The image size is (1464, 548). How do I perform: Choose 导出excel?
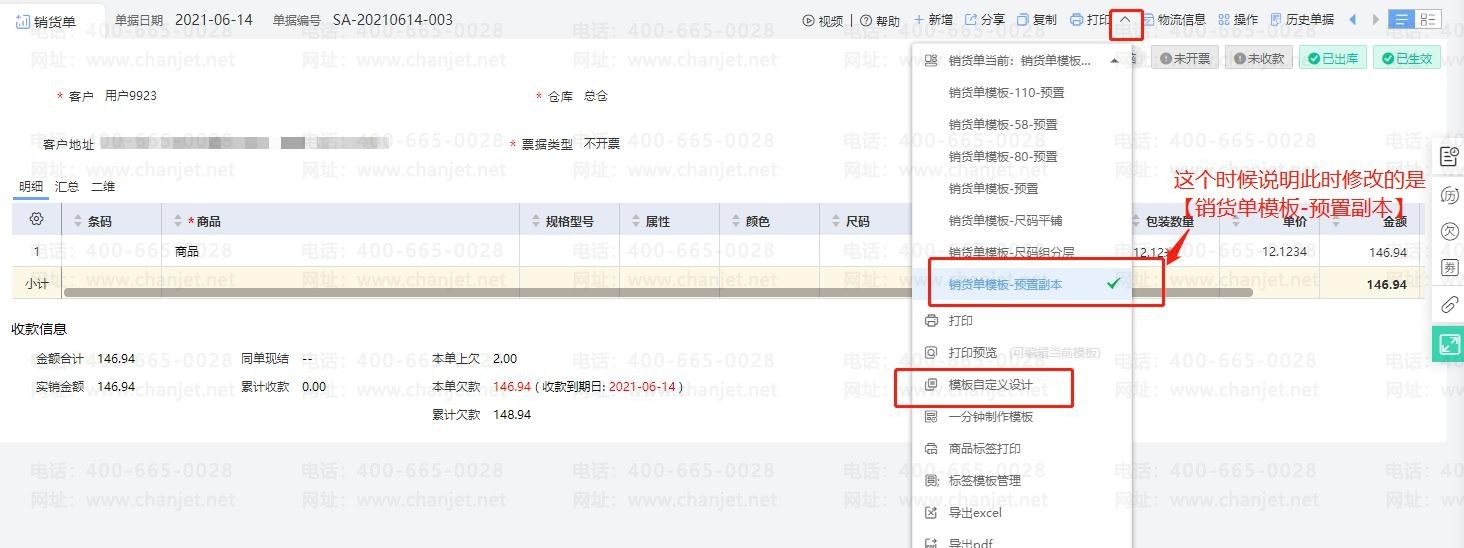pos(974,513)
